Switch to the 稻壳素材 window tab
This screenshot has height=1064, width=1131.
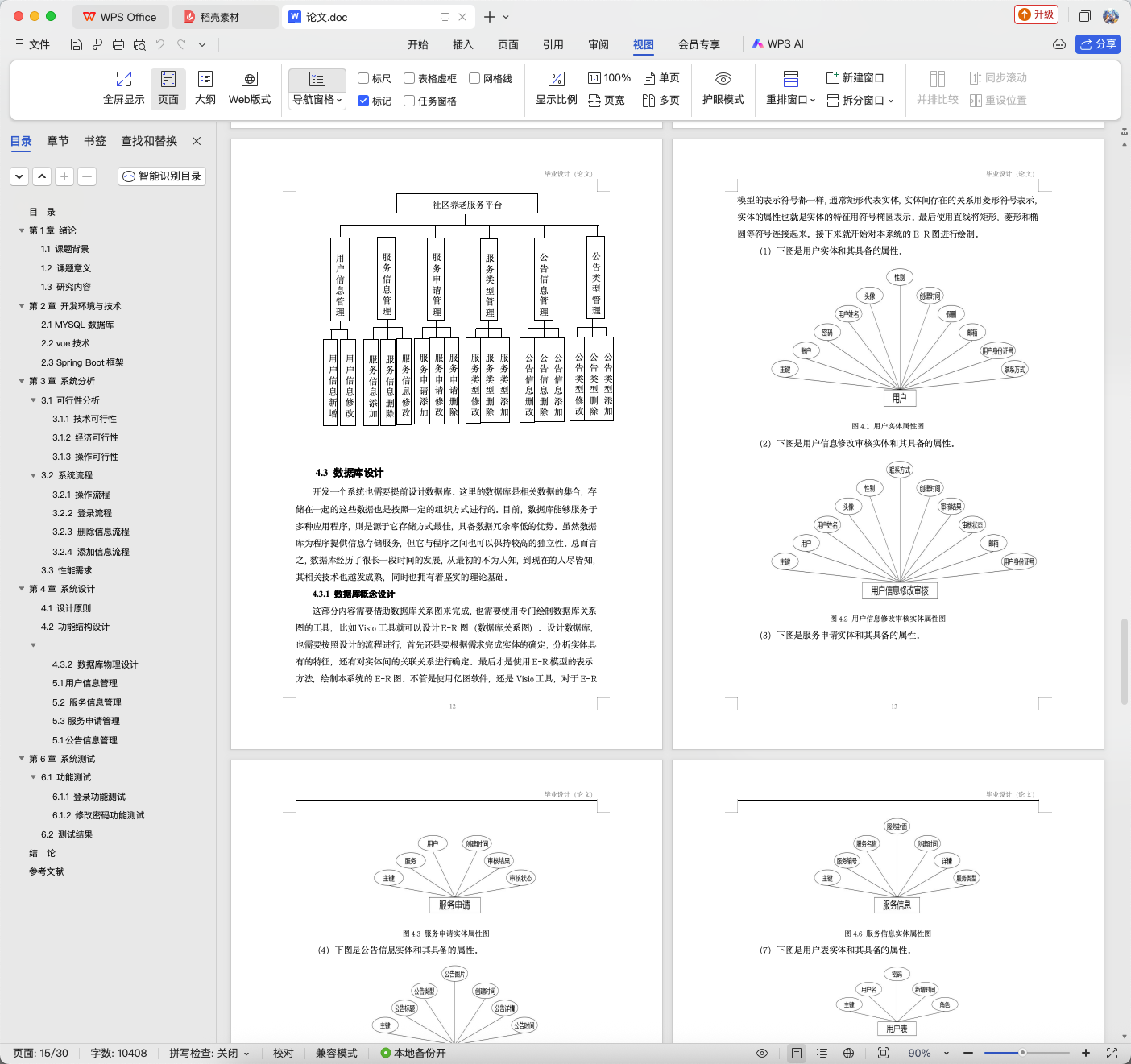225,17
